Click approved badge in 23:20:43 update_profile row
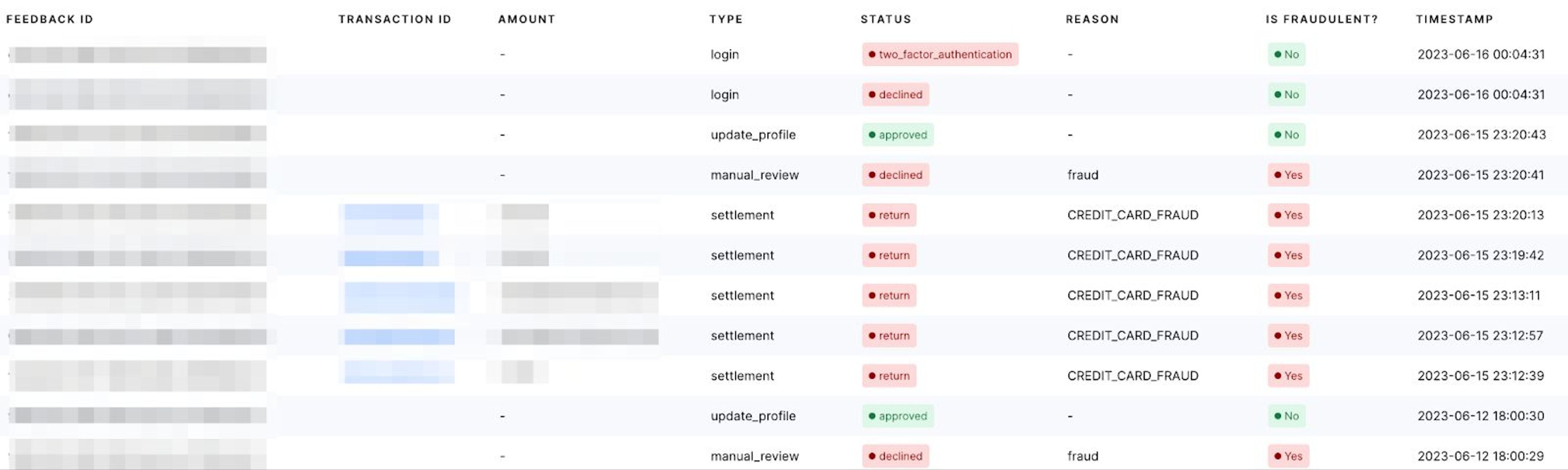This screenshot has width=1568, height=470. click(x=897, y=135)
